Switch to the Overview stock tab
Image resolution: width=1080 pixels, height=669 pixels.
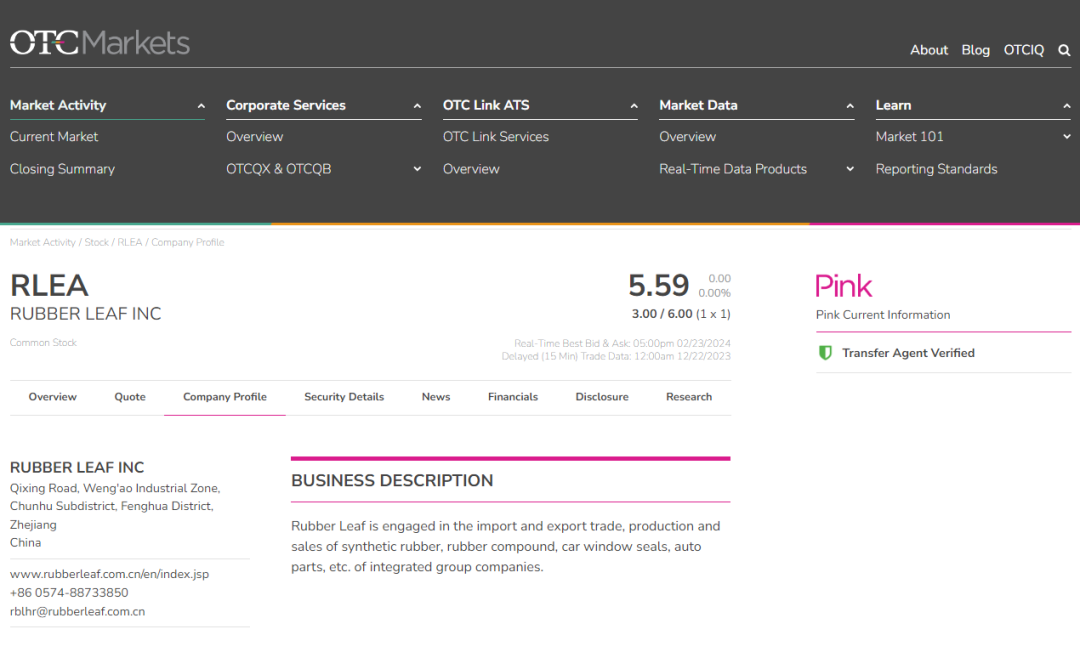(52, 397)
